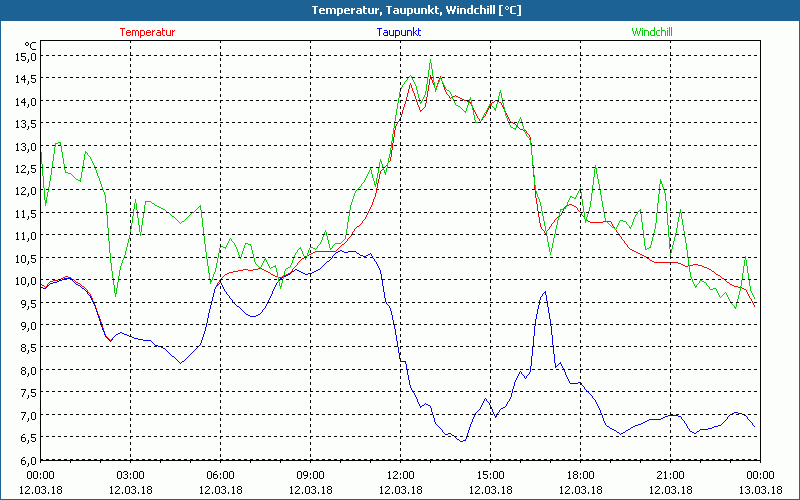This screenshot has height=500, width=800.
Task: Click the green Windchill legend label
Action: 652,32
